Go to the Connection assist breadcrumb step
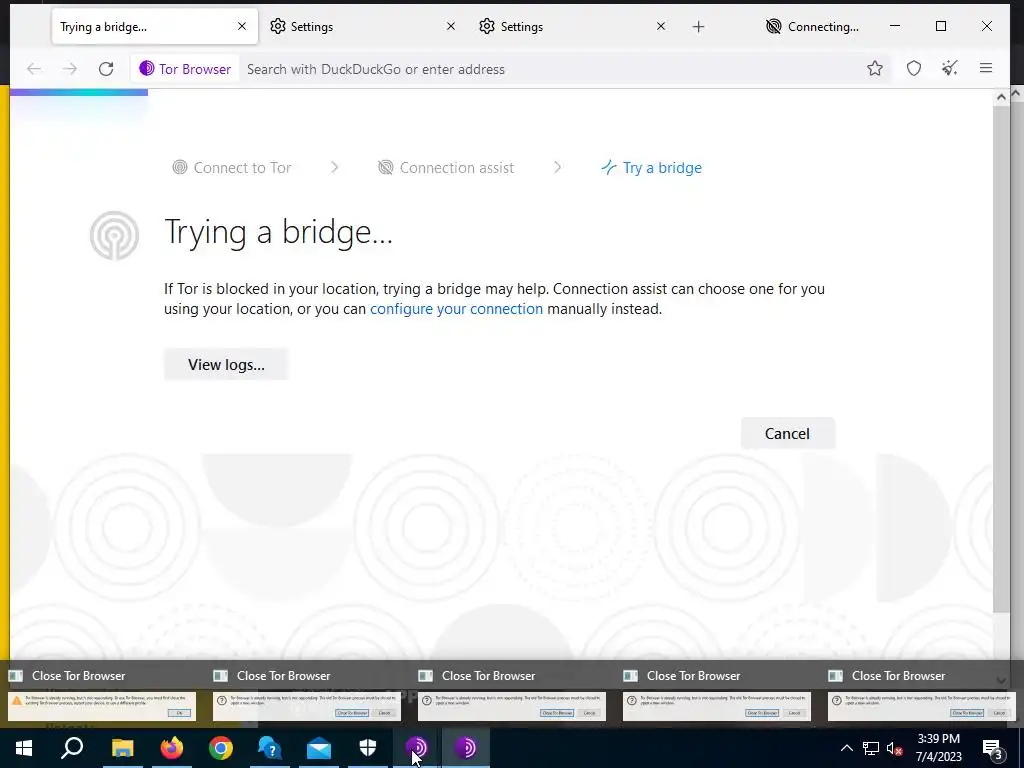Image resolution: width=1024 pixels, height=768 pixels. [x=446, y=168]
